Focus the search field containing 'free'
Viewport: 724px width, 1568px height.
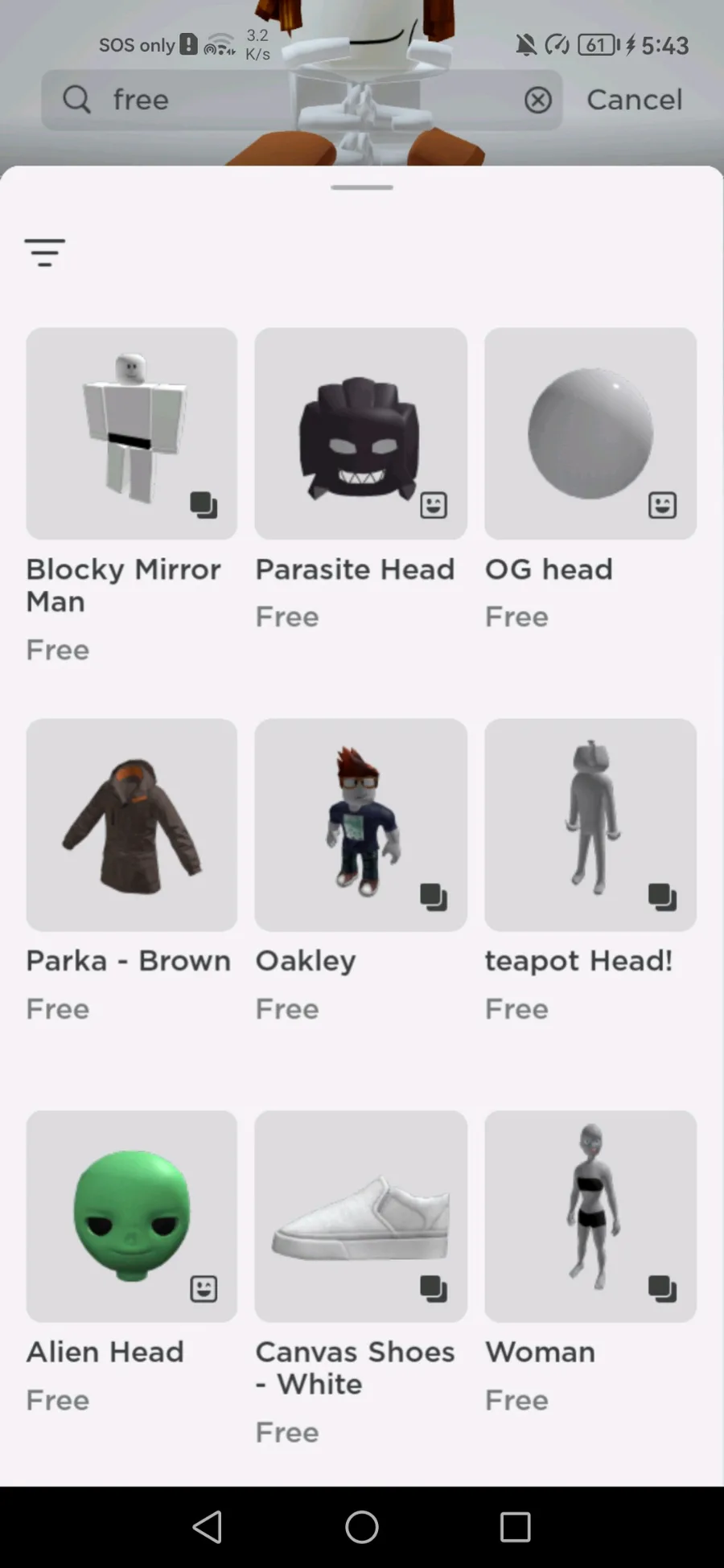pyautogui.click(x=302, y=100)
